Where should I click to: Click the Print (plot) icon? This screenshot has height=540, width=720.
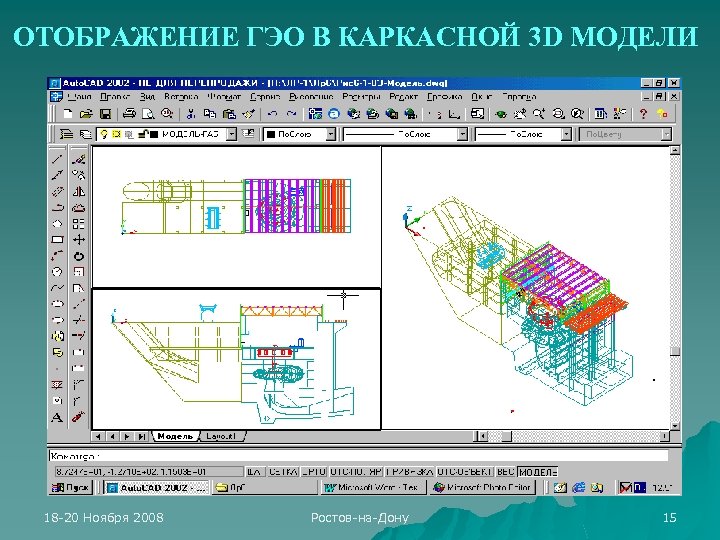coord(129,113)
